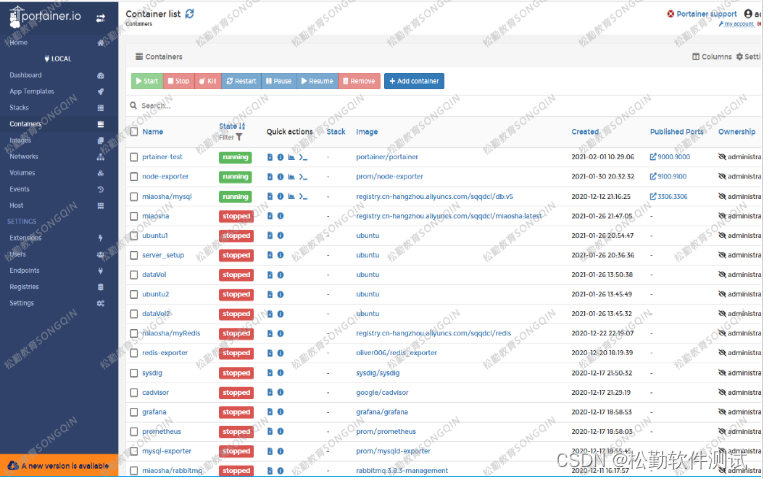The image size is (763, 479).
Task: Open logs icon for cadvisor container
Action: (x=270, y=392)
